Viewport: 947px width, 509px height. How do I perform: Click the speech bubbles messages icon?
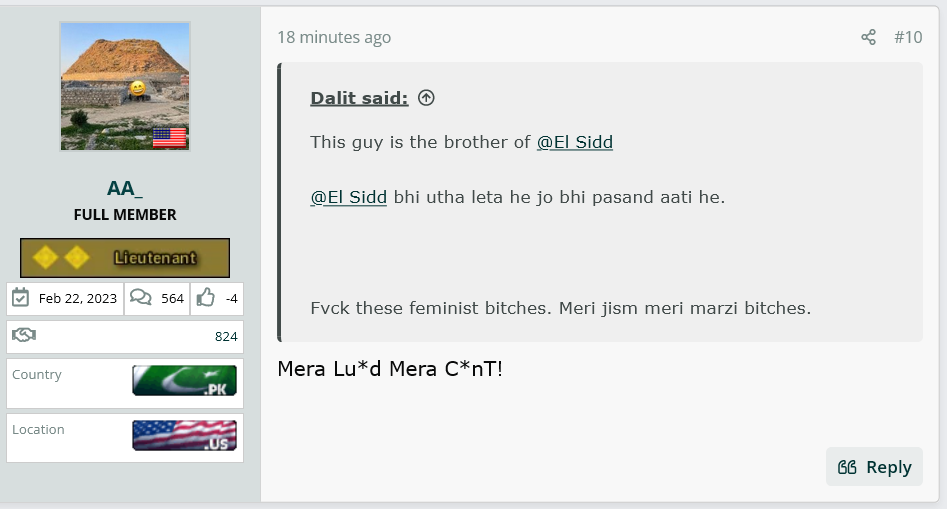(141, 298)
